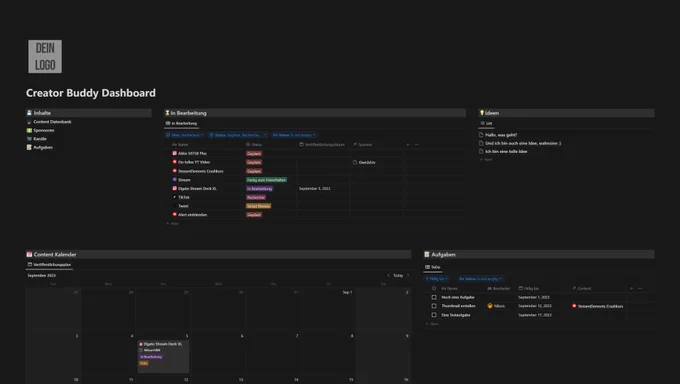Open the first blue filter dropdown
The height and width of the screenshot is (384, 680).
coord(185,135)
